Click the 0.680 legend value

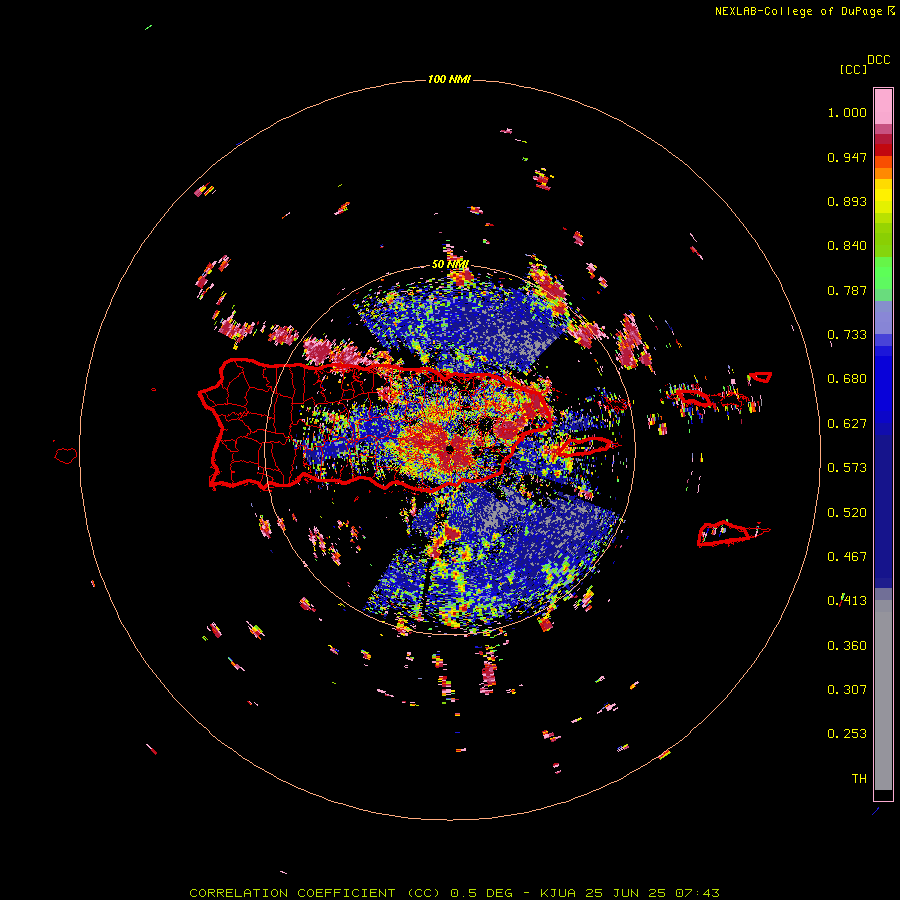pos(847,379)
